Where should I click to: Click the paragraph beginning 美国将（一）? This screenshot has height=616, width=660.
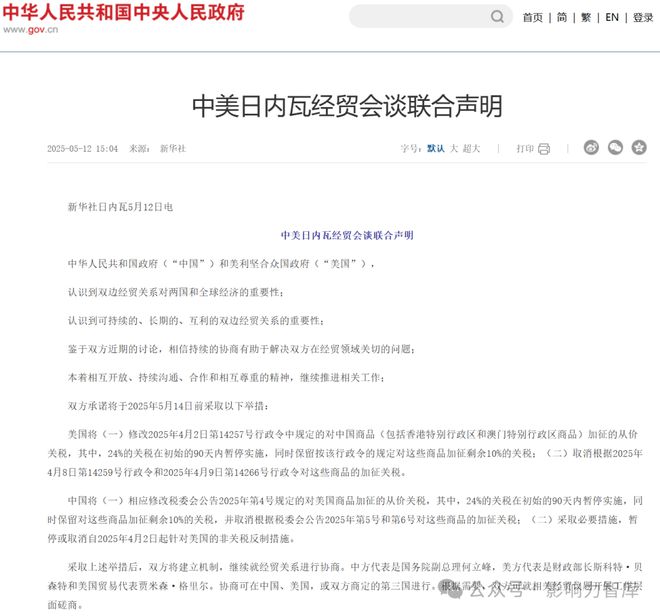pyautogui.click(x=345, y=453)
